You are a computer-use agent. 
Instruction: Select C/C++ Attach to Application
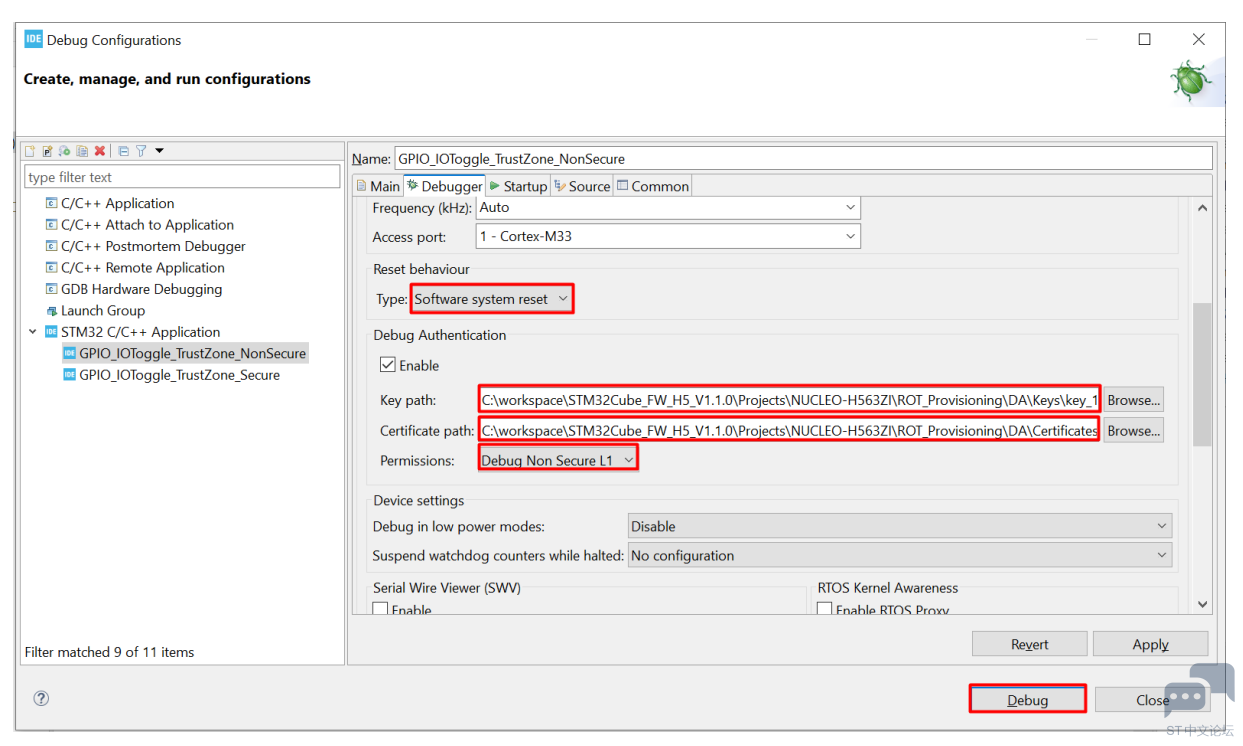[139, 225]
